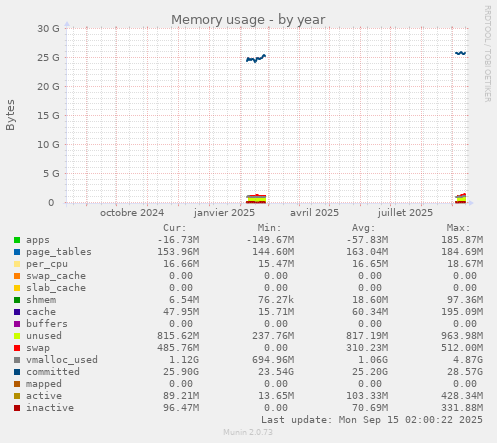Click the 'Min:' column header
Image resolution: width=497 pixels, height=443 pixels.
click(x=269, y=228)
